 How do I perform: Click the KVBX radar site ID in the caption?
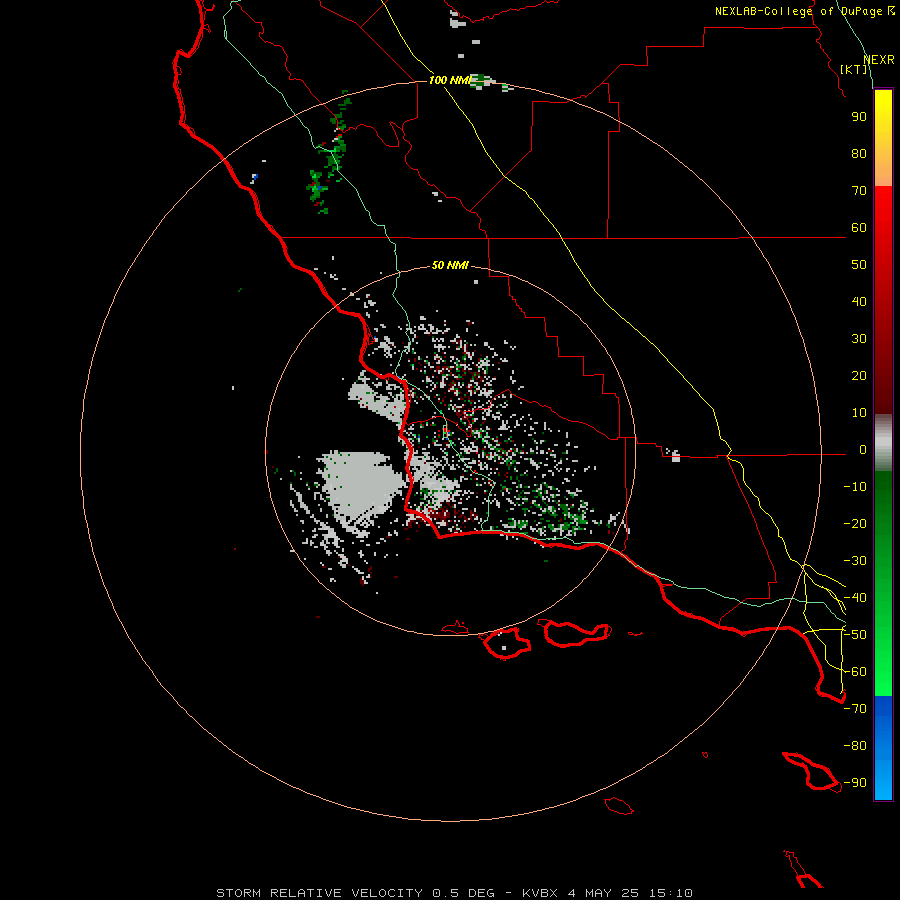coord(540,893)
